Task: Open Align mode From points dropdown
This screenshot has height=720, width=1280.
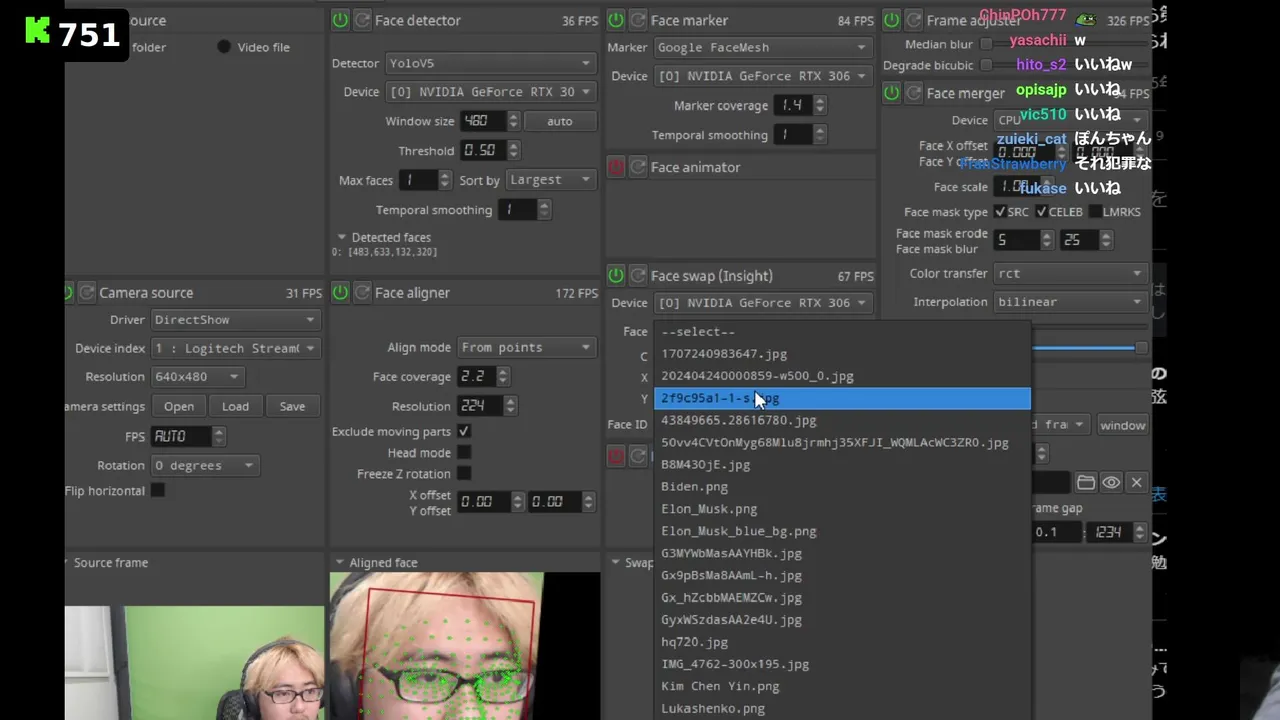Action: pos(526,347)
